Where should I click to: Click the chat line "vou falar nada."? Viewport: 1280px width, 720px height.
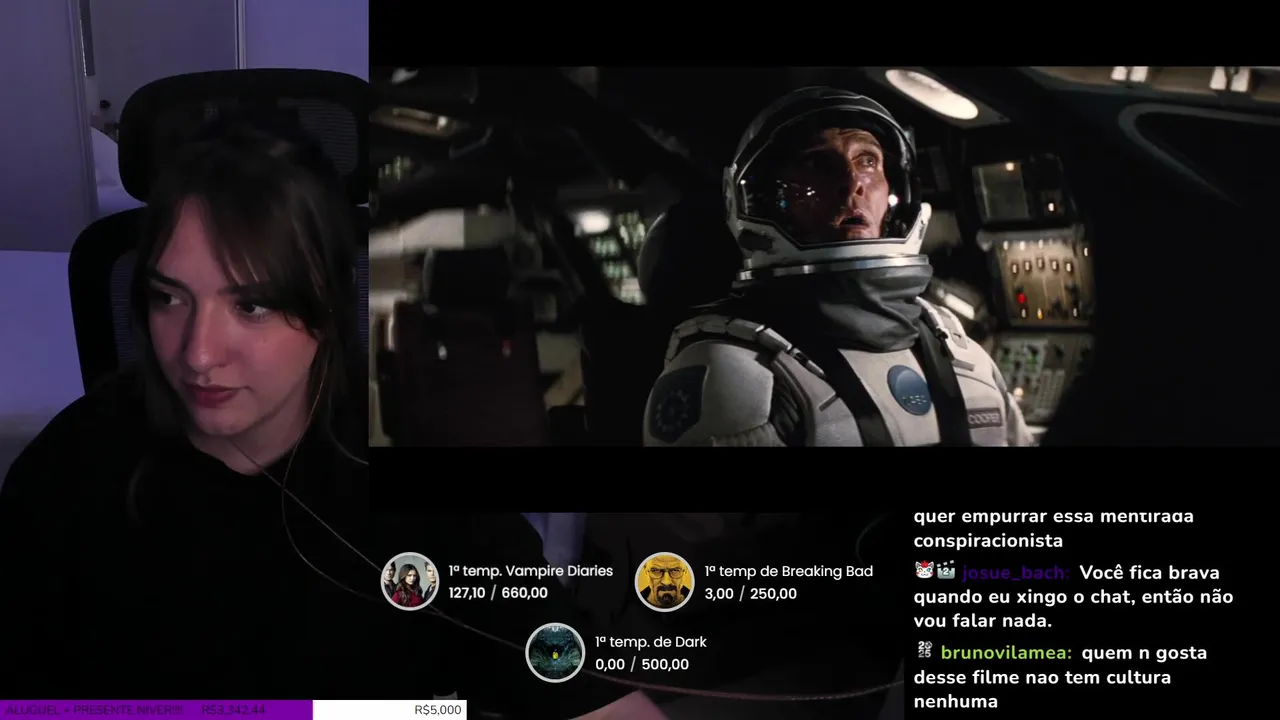pyautogui.click(x=983, y=621)
